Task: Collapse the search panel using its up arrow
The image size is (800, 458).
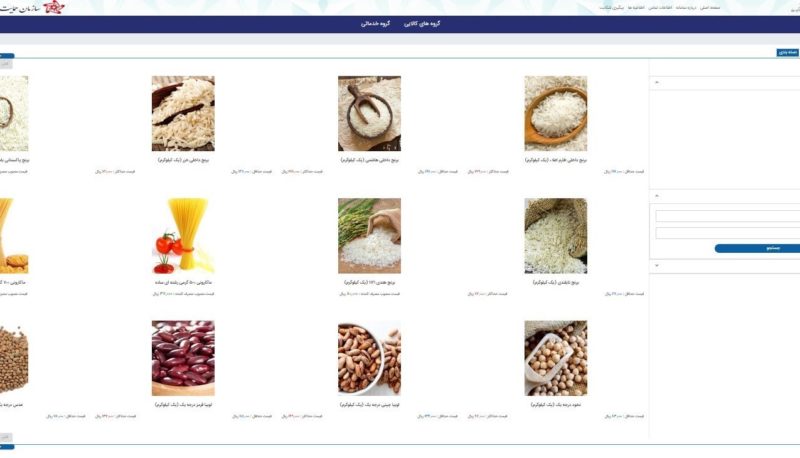Action: point(657,196)
